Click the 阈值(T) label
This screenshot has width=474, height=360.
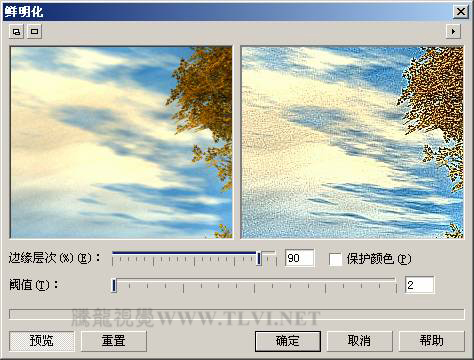(34, 285)
